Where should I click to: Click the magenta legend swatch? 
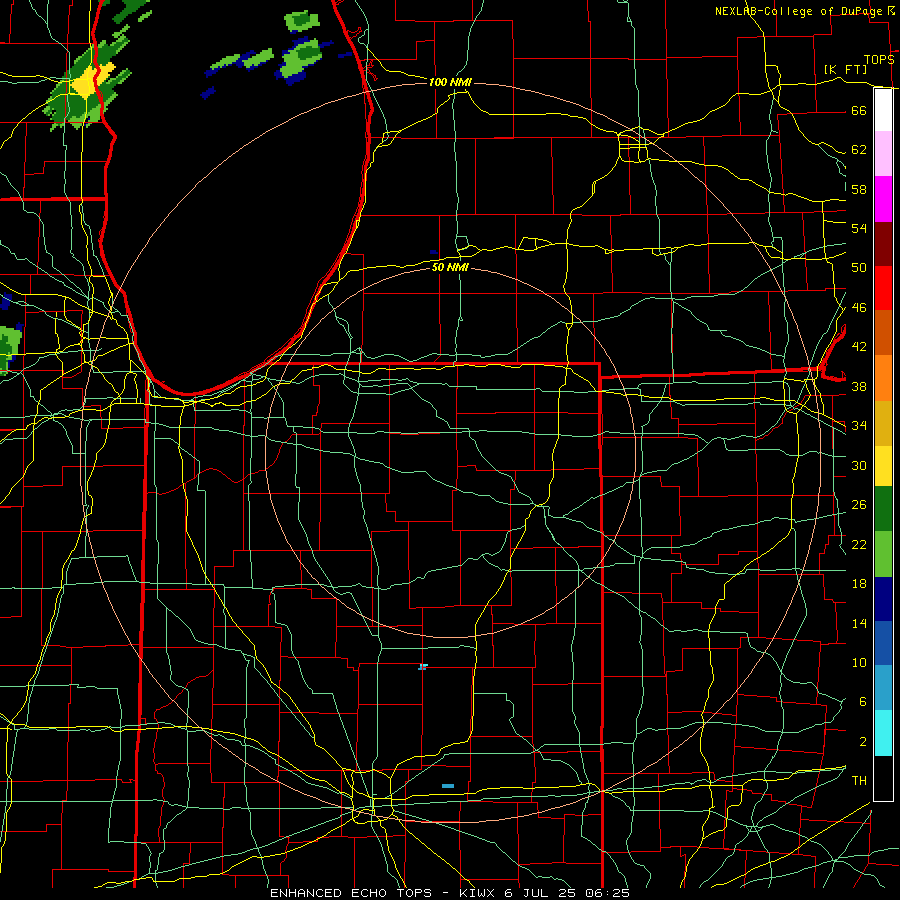(x=883, y=199)
